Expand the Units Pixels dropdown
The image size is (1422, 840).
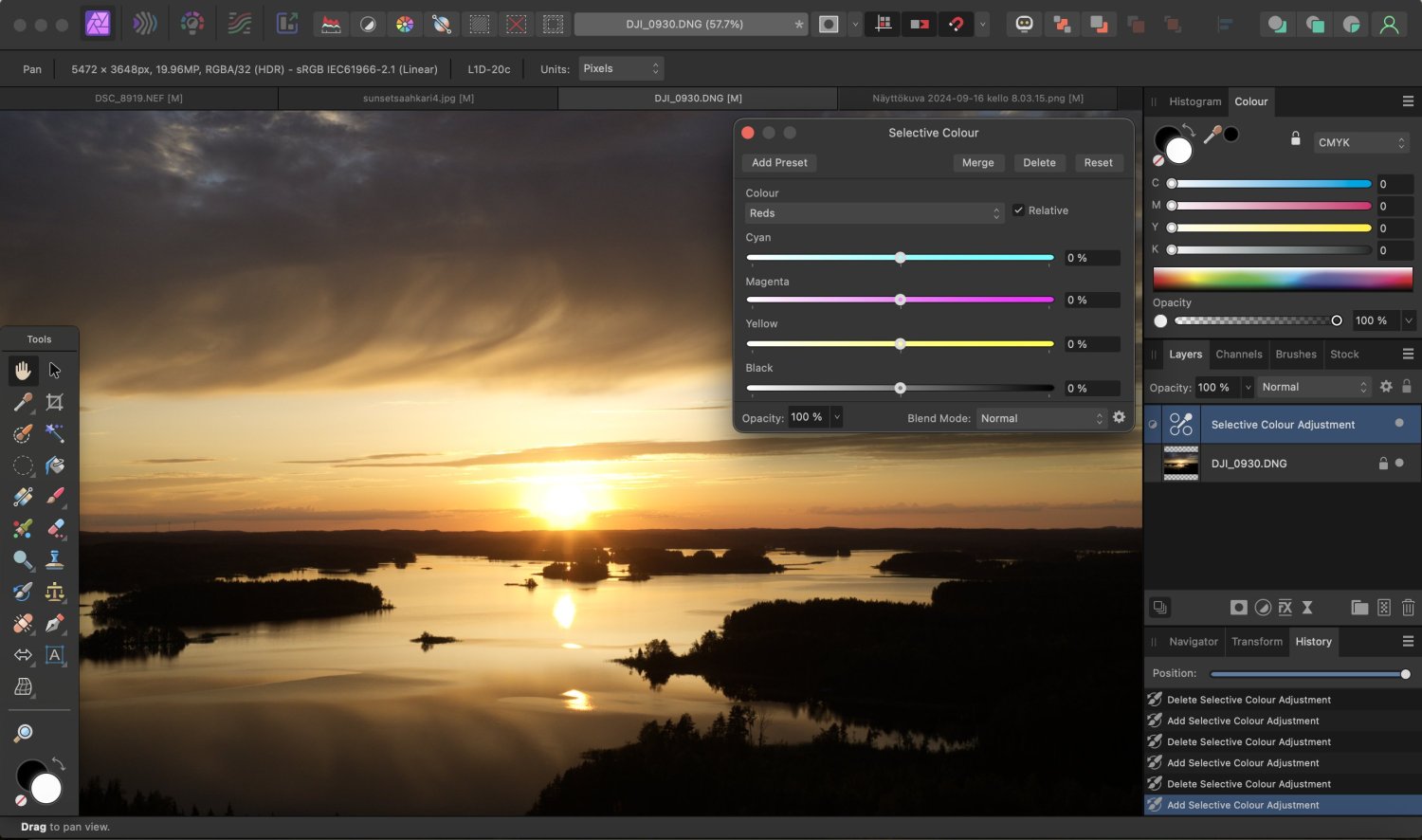tap(620, 68)
